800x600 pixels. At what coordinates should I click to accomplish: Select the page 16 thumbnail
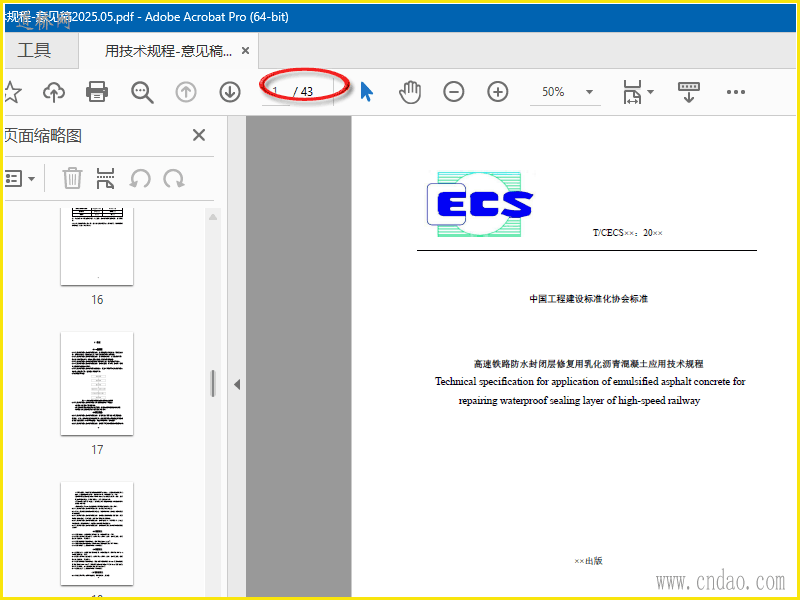(97, 246)
